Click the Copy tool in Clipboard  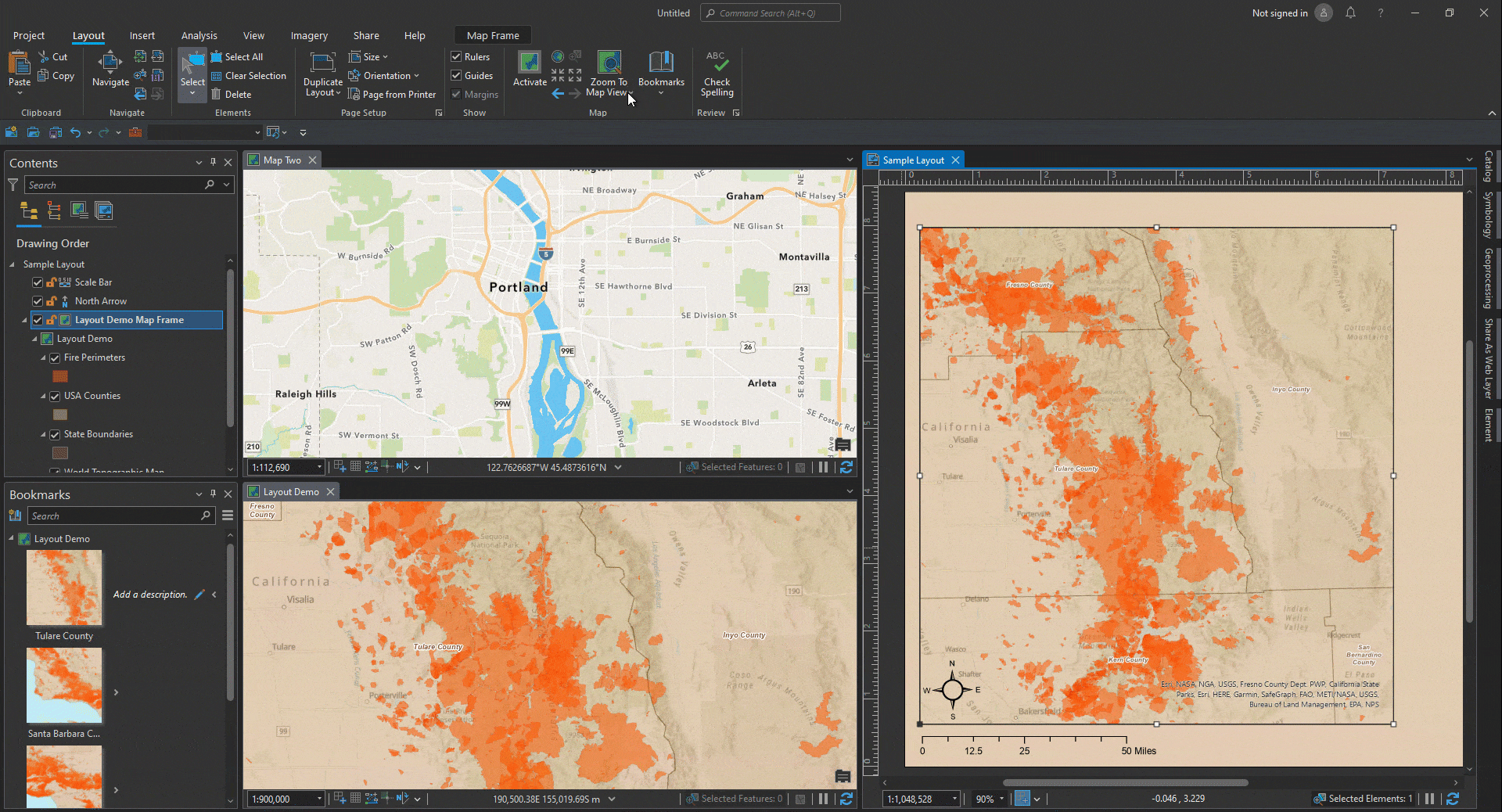click(x=56, y=76)
